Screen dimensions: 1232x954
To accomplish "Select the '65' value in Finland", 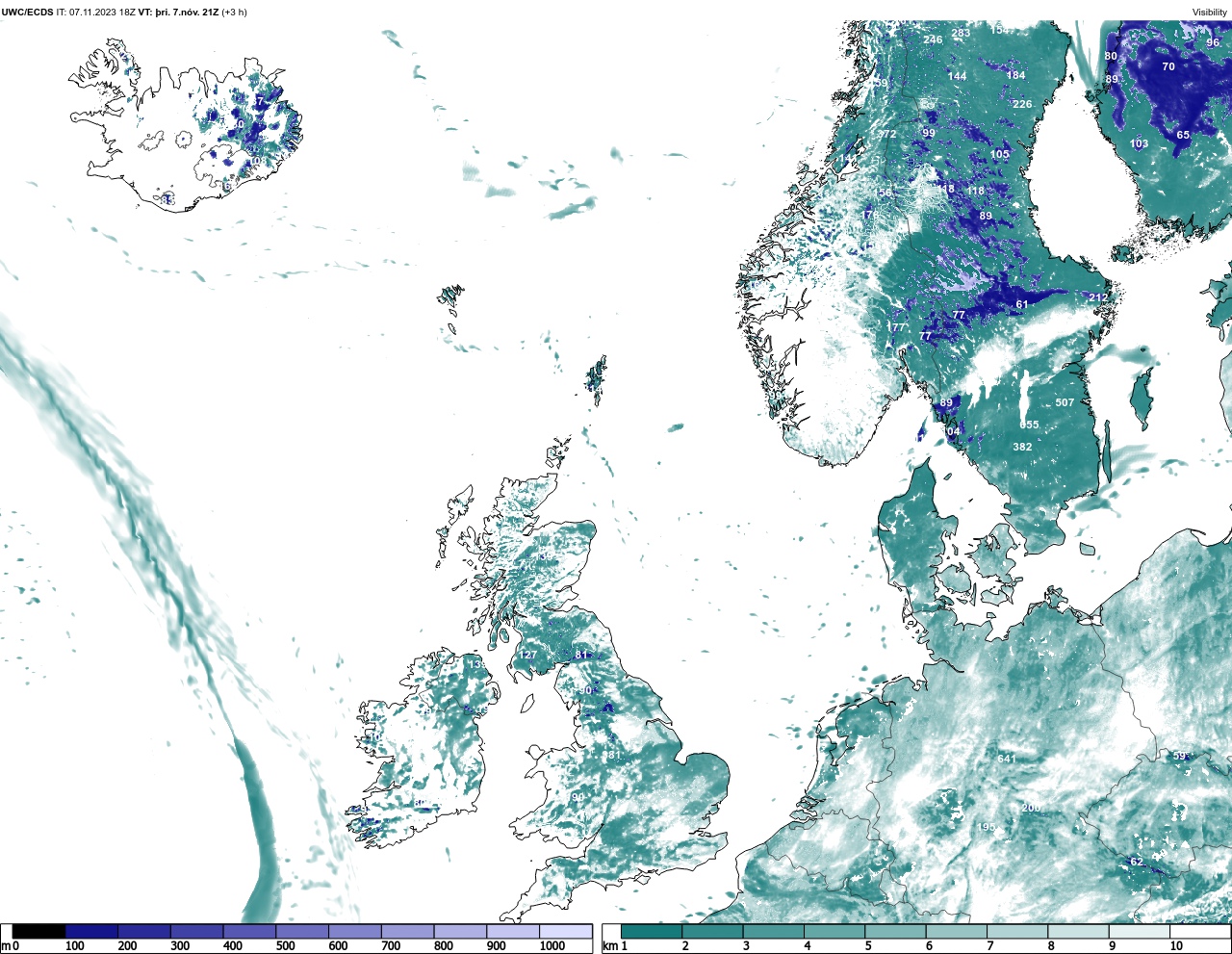I will (x=1183, y=135).
